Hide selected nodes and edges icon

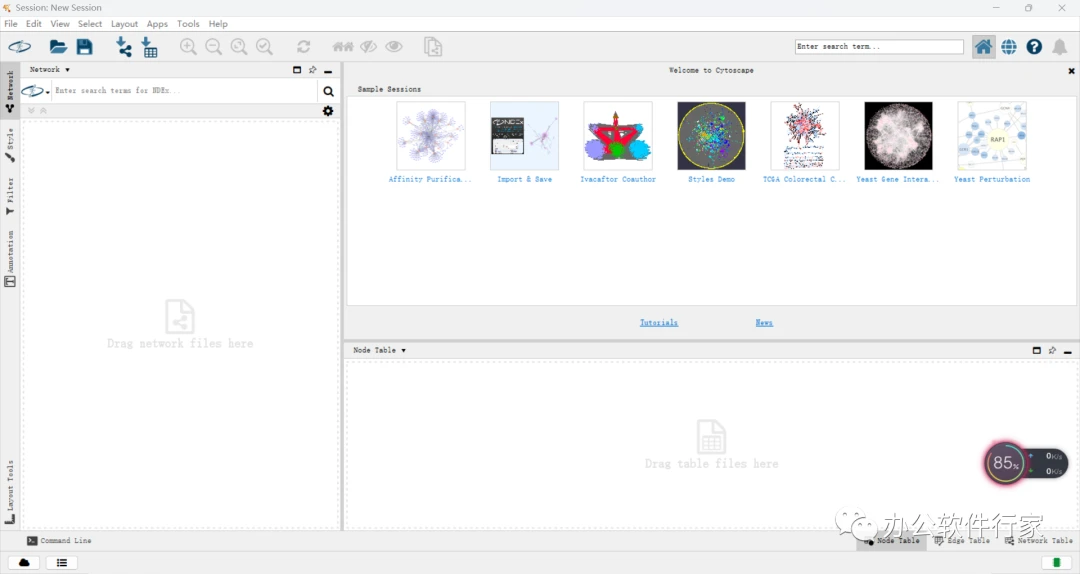point(368,47)
